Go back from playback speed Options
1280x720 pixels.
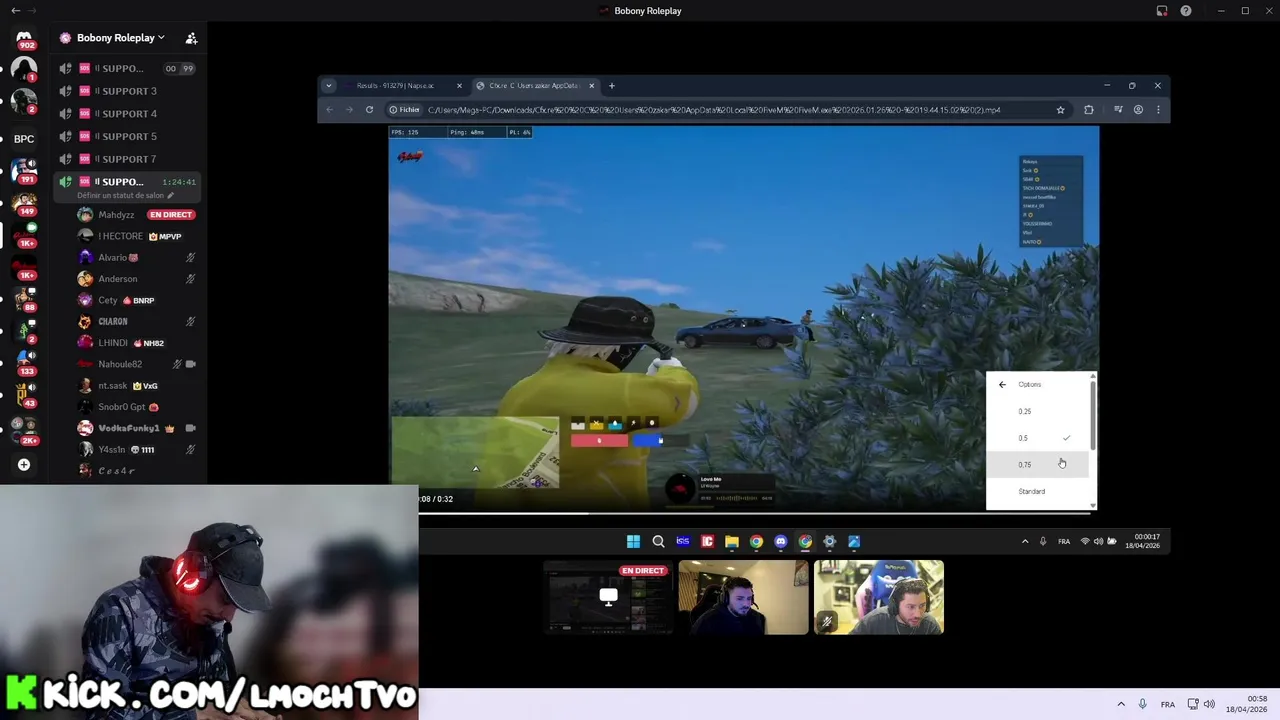pos(1002,385)
